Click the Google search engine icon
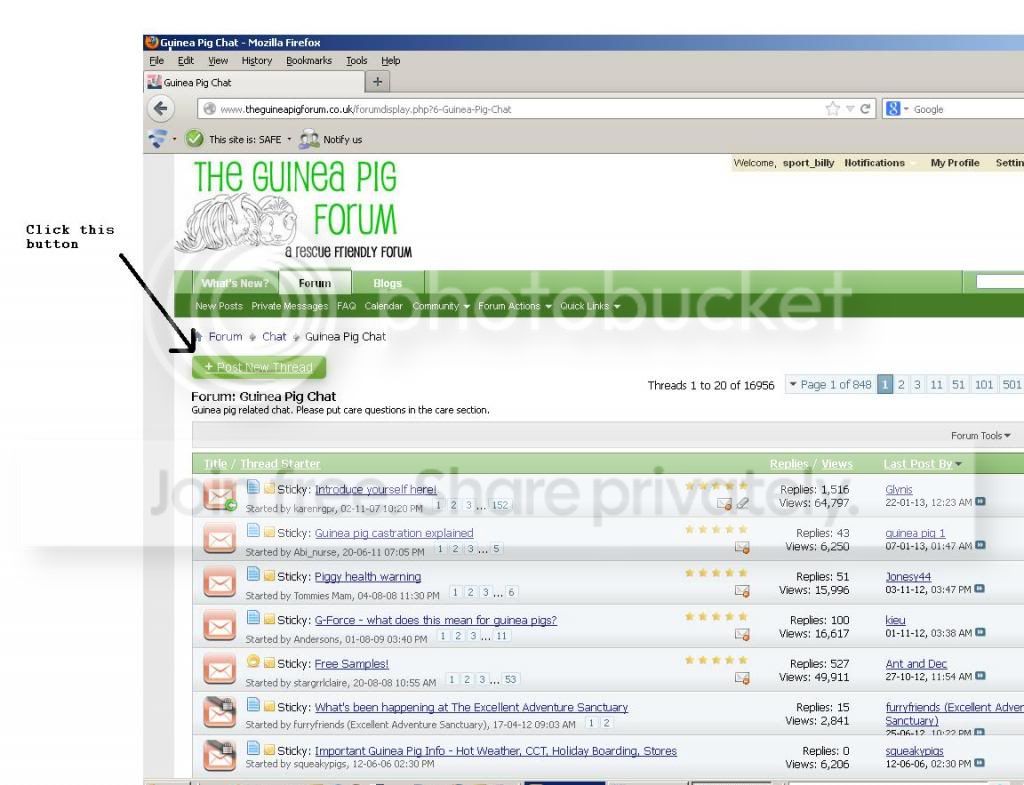The width and height of the screenshot is (1024, 785). [893, 109]
